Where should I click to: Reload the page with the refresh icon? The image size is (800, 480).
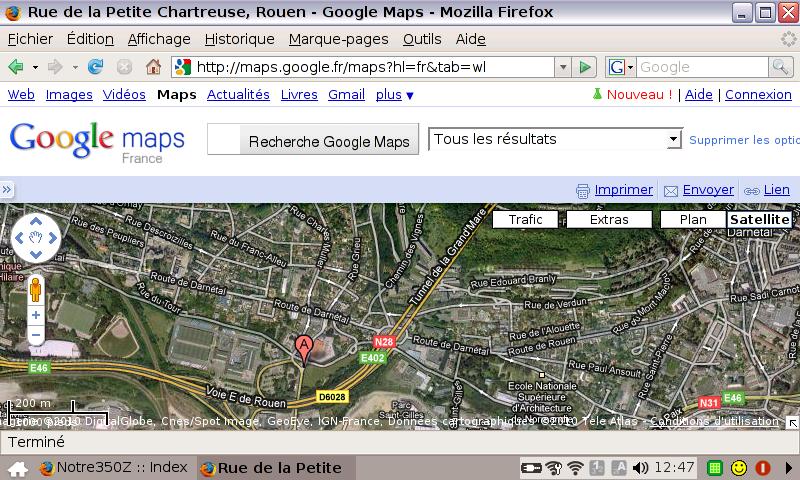(x=95, y=67)
